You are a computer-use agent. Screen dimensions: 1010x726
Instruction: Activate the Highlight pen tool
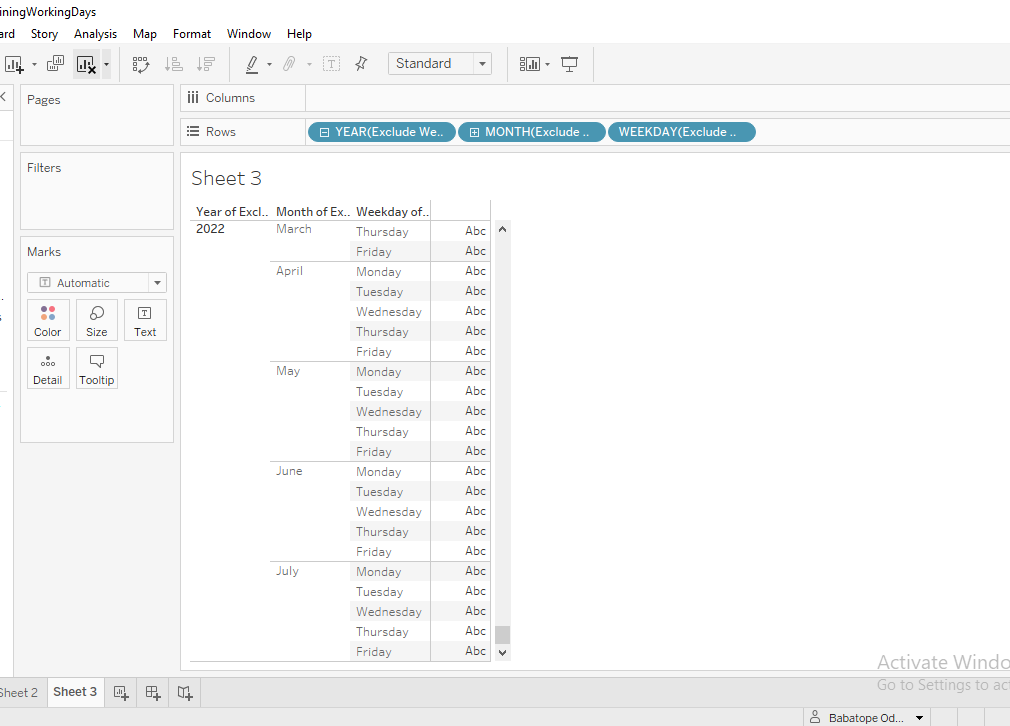[x=251, y=63]
